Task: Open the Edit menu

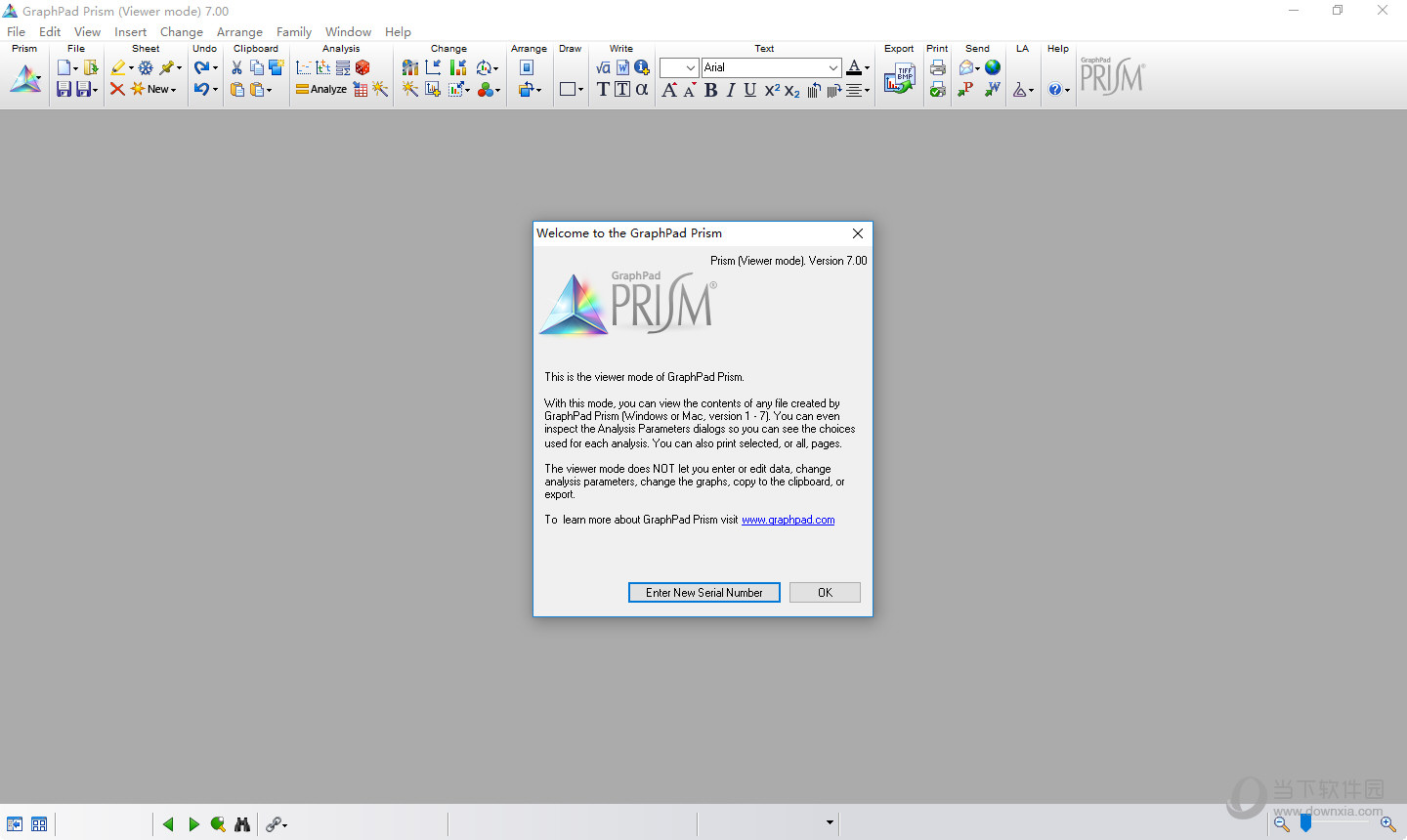Action: tap(50, 31)
